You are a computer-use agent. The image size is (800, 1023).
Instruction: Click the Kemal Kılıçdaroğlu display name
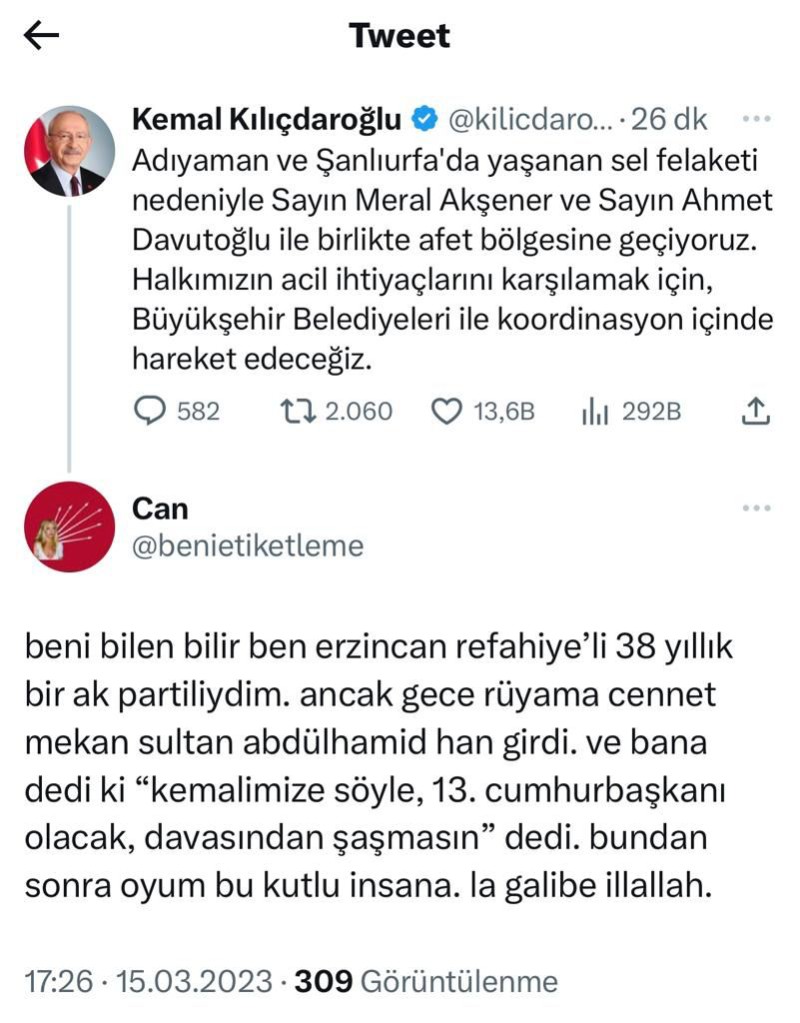tap(267, 120)
